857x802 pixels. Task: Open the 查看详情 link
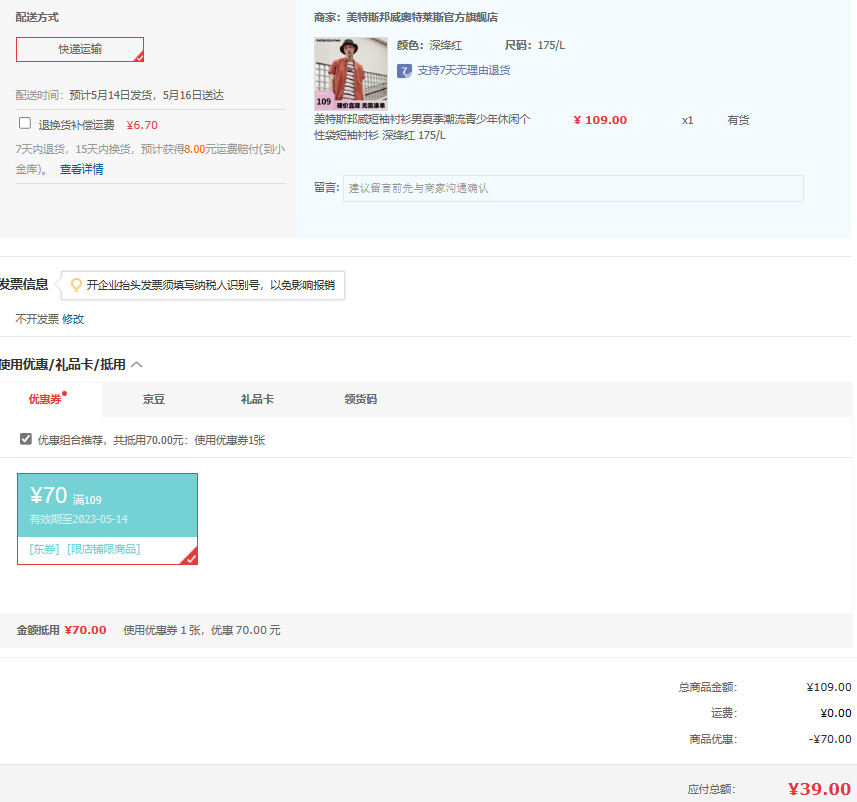(81, 169)
